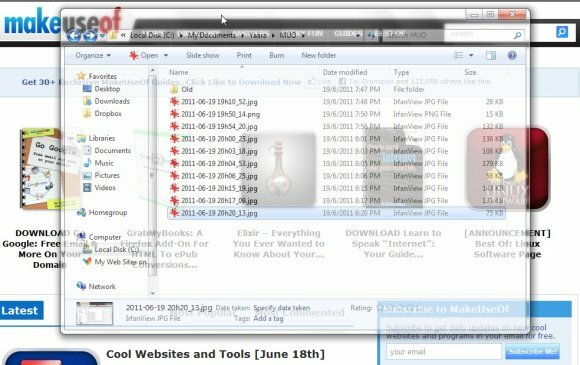Select file 2011-06-19 20h06_25.jpg
Image resolution: width=580 pixels, height=365 pixels.
219,176
